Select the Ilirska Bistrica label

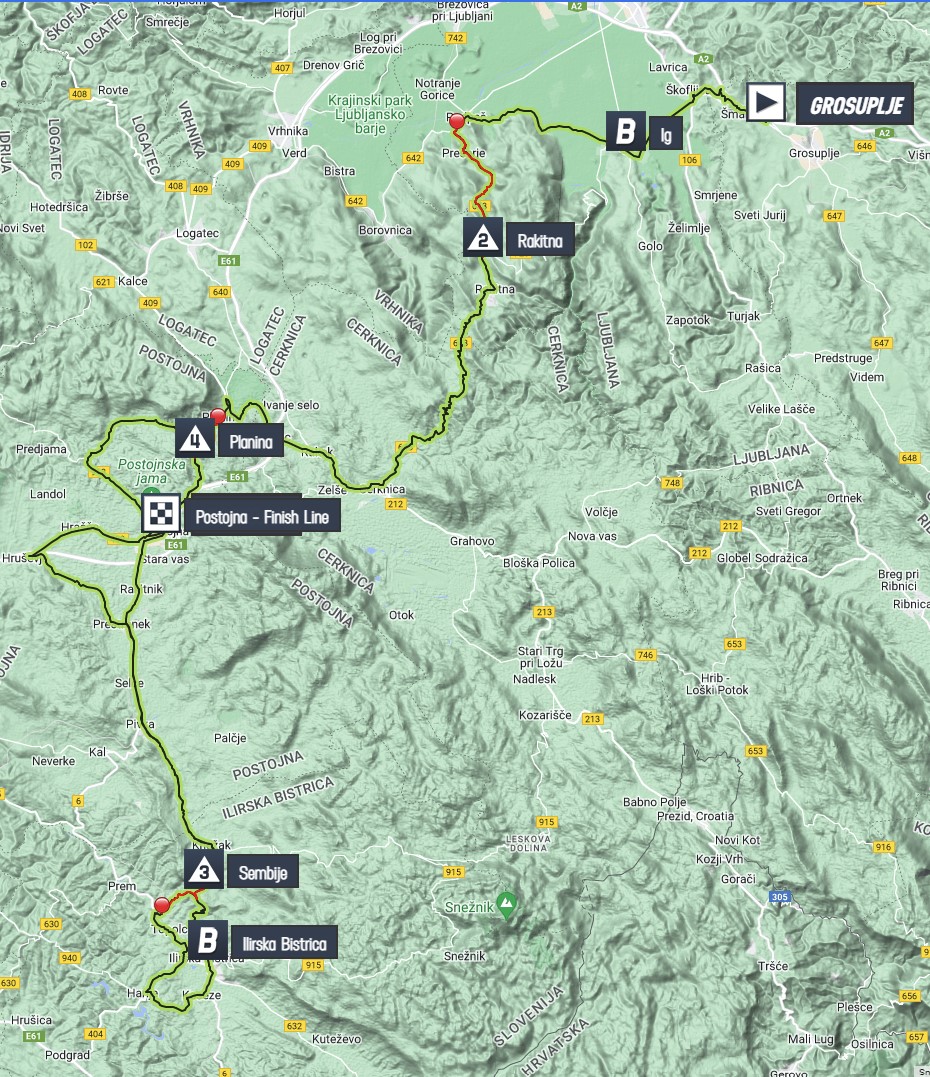pyautogui.click(x=284, y=943)
